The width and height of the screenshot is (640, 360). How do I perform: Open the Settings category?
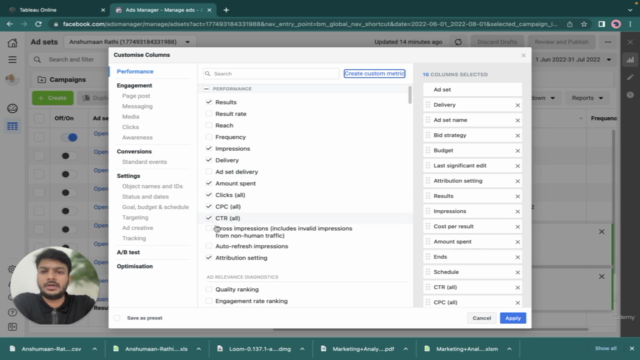129,176
